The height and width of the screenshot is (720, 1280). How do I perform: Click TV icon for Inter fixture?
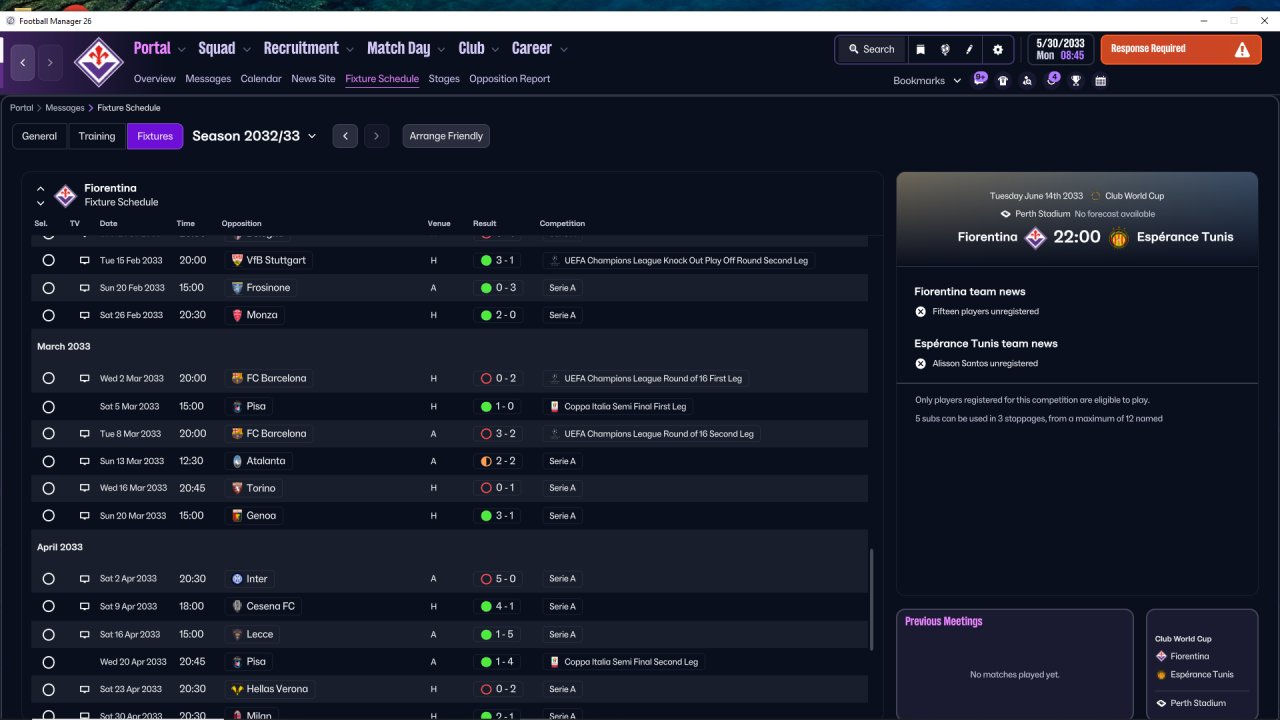85,579
